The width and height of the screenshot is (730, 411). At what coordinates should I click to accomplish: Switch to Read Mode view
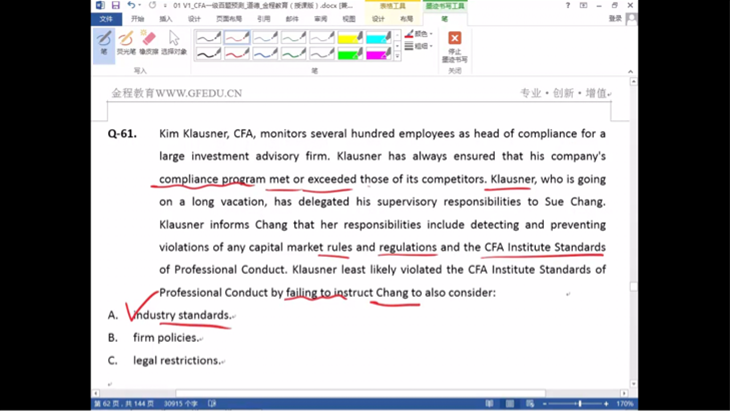click(x=489, y=404)
